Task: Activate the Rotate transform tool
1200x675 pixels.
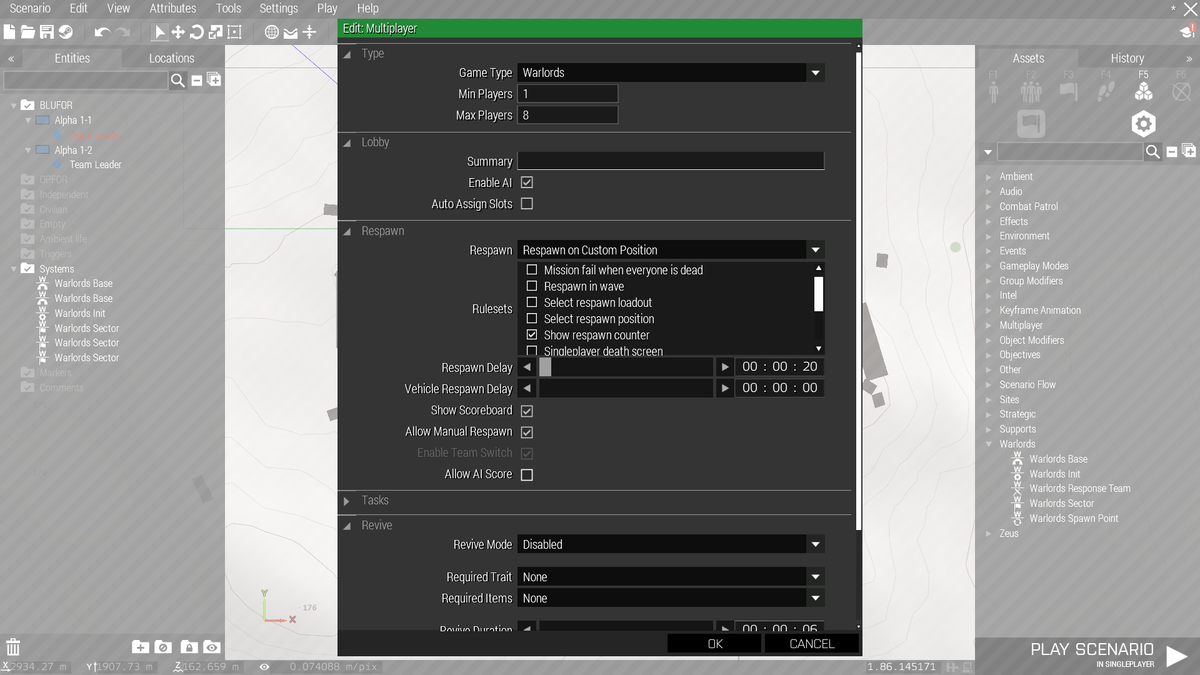Action: (197, 32)
